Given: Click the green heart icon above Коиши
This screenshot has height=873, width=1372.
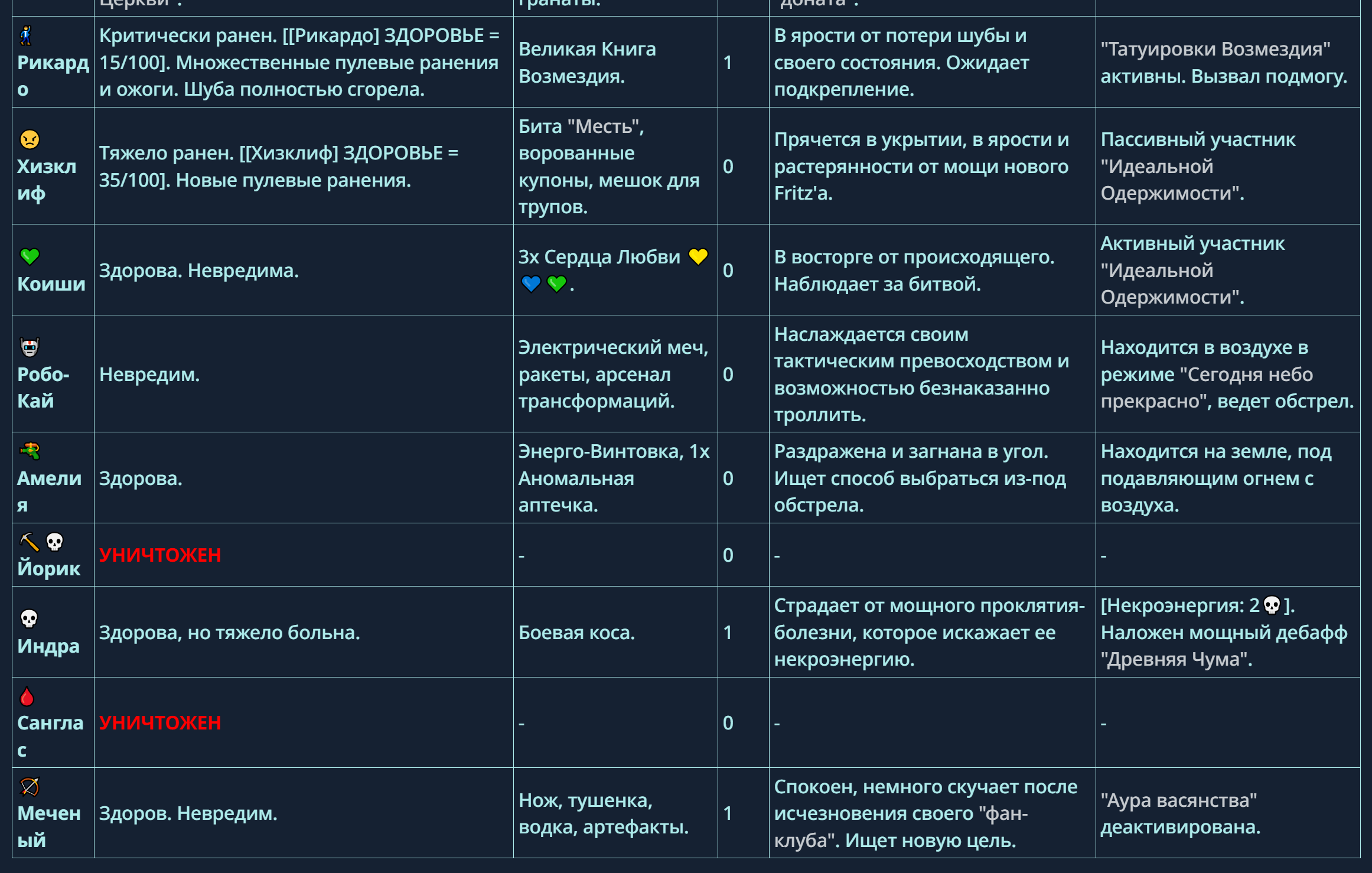Looking at the screenshot, I should pos(30,256).
